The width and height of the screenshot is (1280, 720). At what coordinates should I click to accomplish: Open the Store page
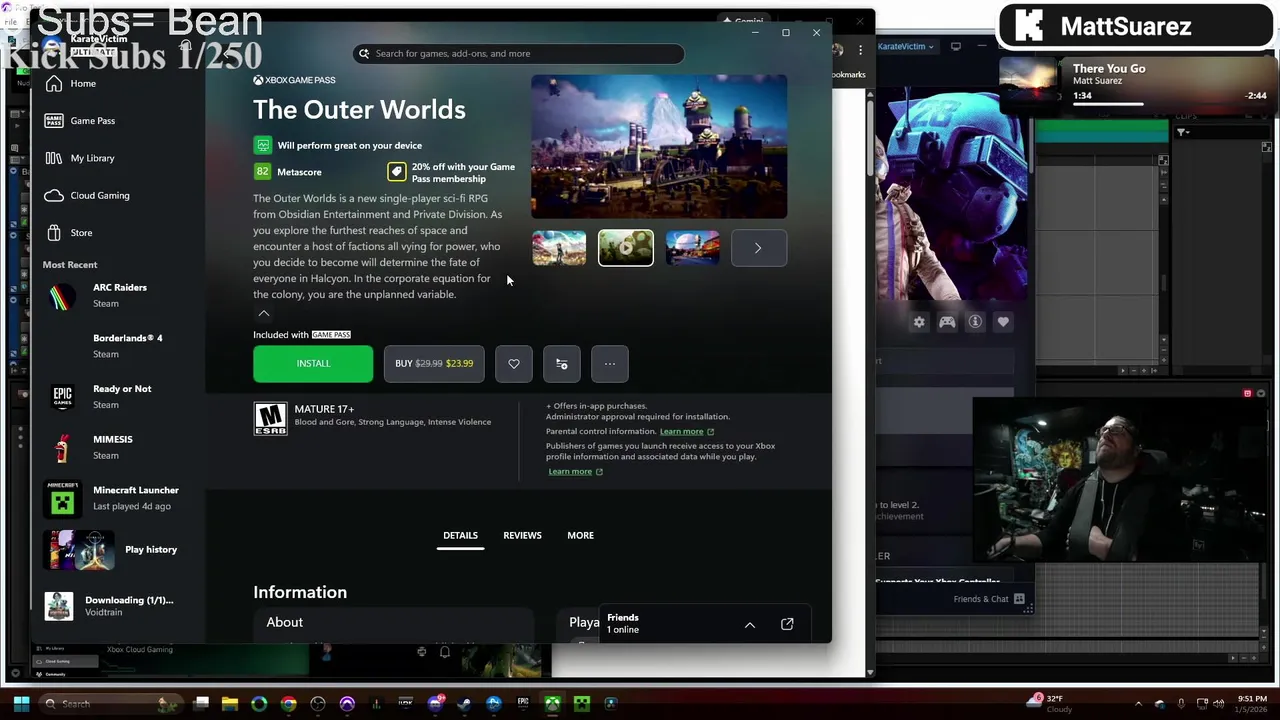pyautogui.click(x=68, y=233)
